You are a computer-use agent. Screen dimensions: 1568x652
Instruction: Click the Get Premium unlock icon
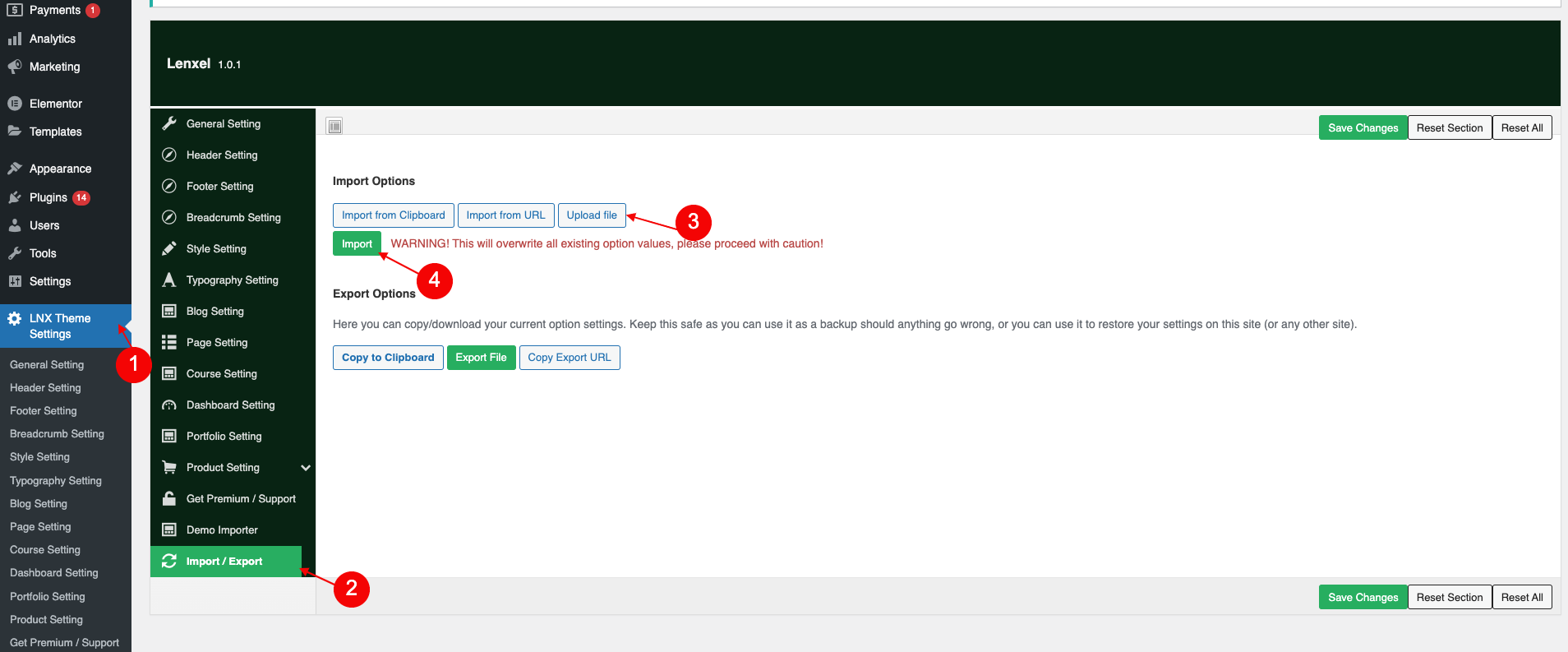point(169,498)
